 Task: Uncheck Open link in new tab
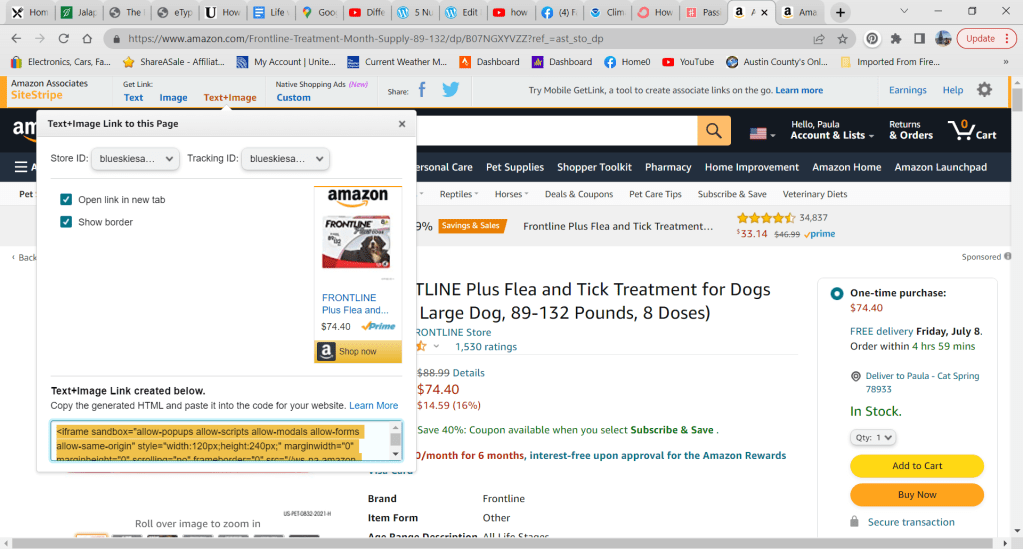(66, 200)
